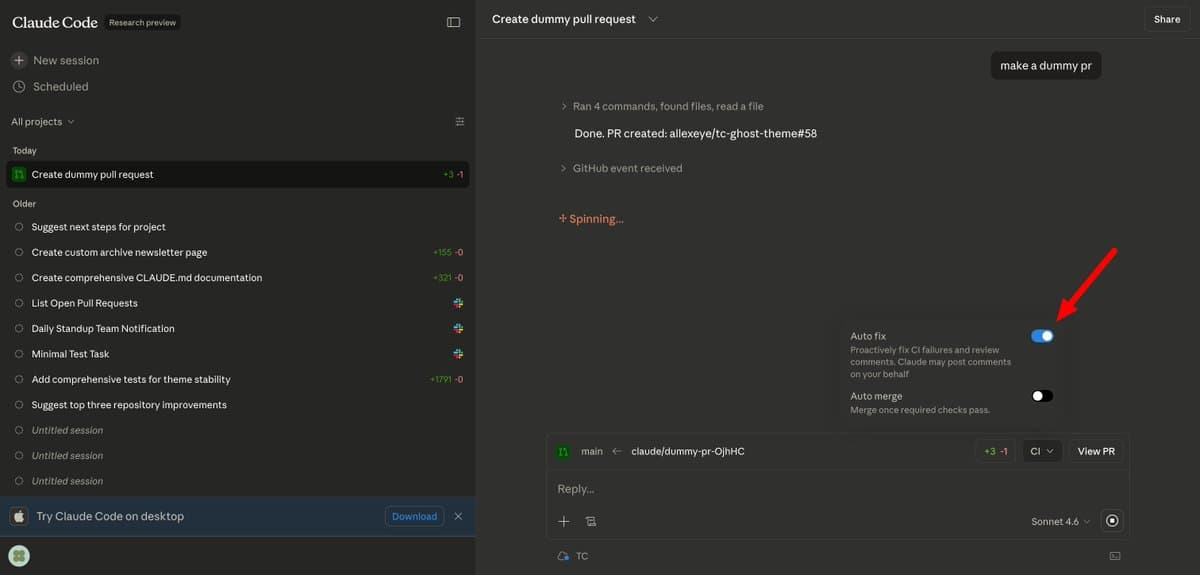The image size is (1200, 575).
Task: Open Scheduled sessions clock icon
Action: coord(19,86)
